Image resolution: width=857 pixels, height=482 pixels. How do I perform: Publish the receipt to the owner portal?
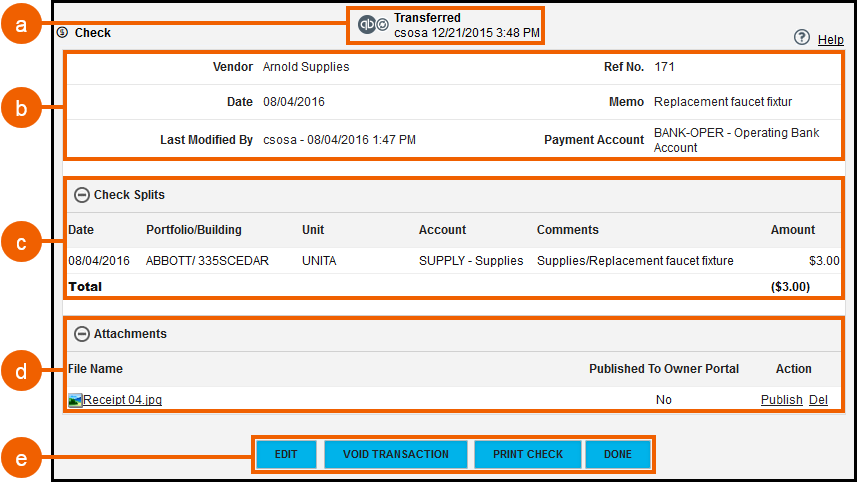coord(782,399)
